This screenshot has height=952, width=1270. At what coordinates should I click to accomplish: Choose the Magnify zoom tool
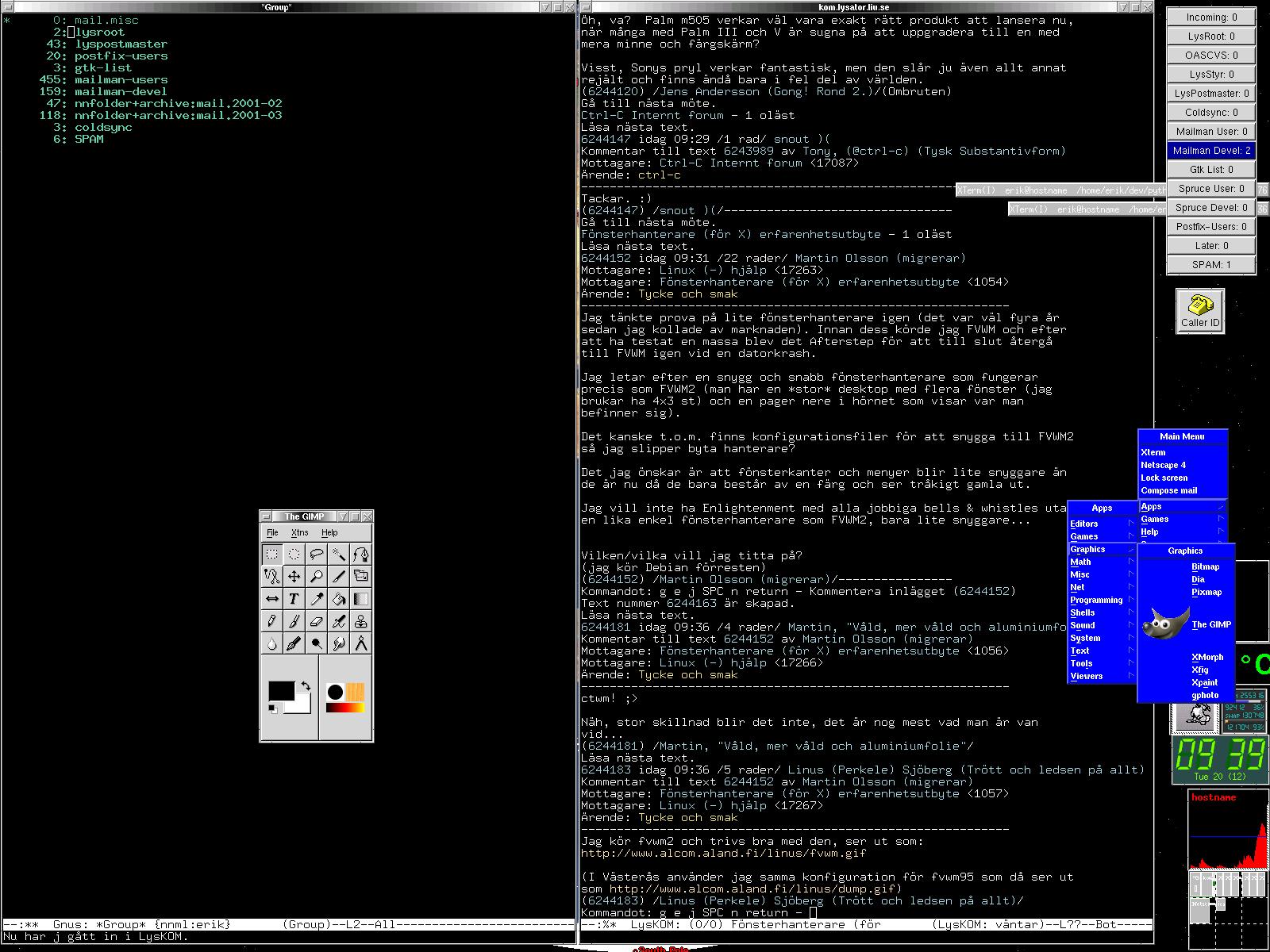click(x=316, y=577)
